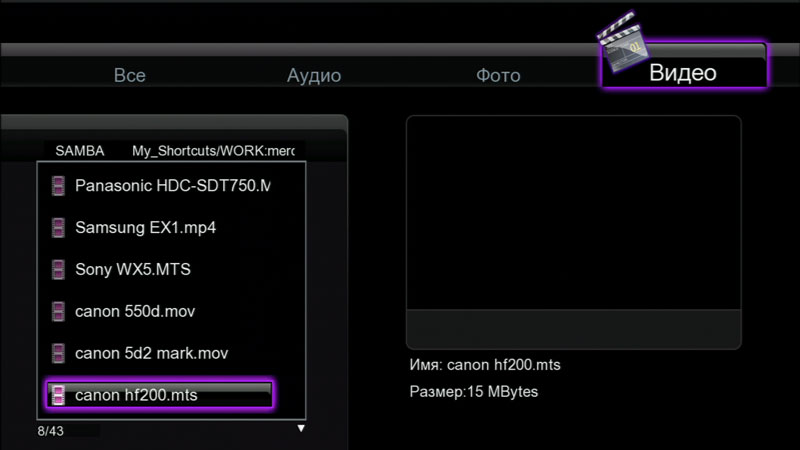This screenshot has height=450, width=800.
Task: Open the Panasonic HDC-SDT750 video file
Action: pyautogui.click(x=172, y=186)
